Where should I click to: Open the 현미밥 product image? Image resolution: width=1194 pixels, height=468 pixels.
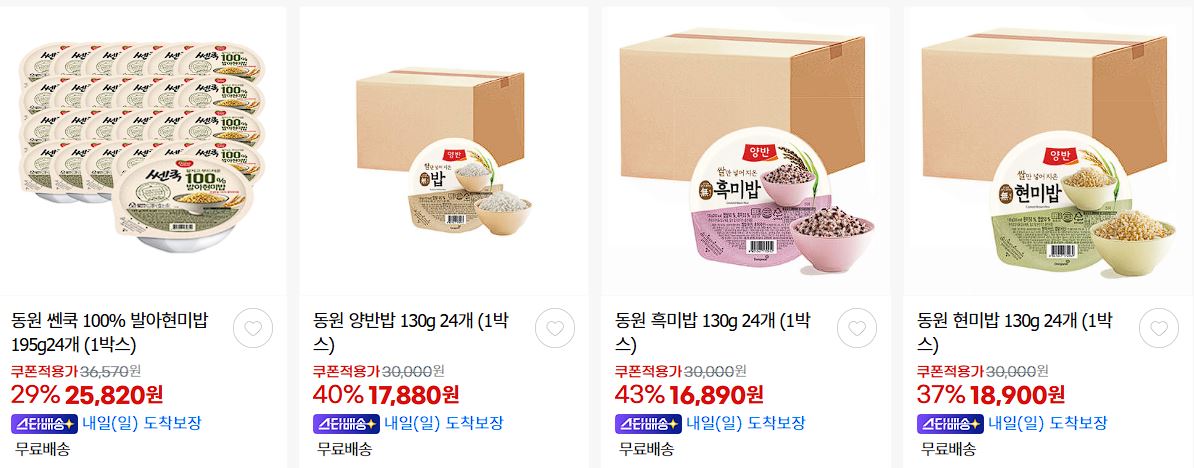tap(1049, 151)
